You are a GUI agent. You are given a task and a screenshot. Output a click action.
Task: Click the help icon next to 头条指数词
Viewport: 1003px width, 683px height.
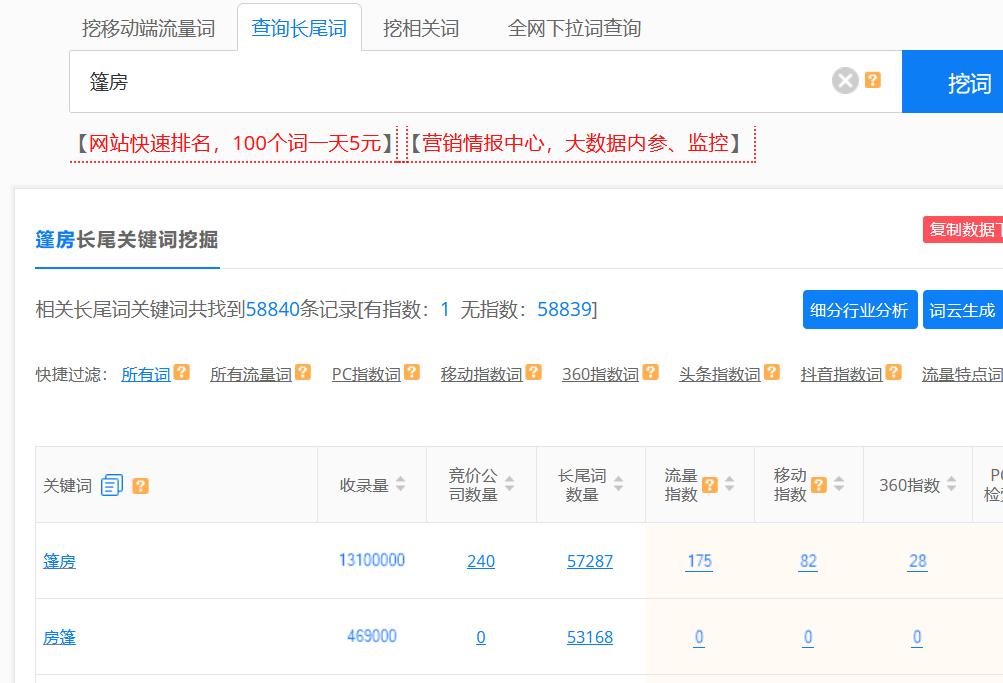click(770, 370)
